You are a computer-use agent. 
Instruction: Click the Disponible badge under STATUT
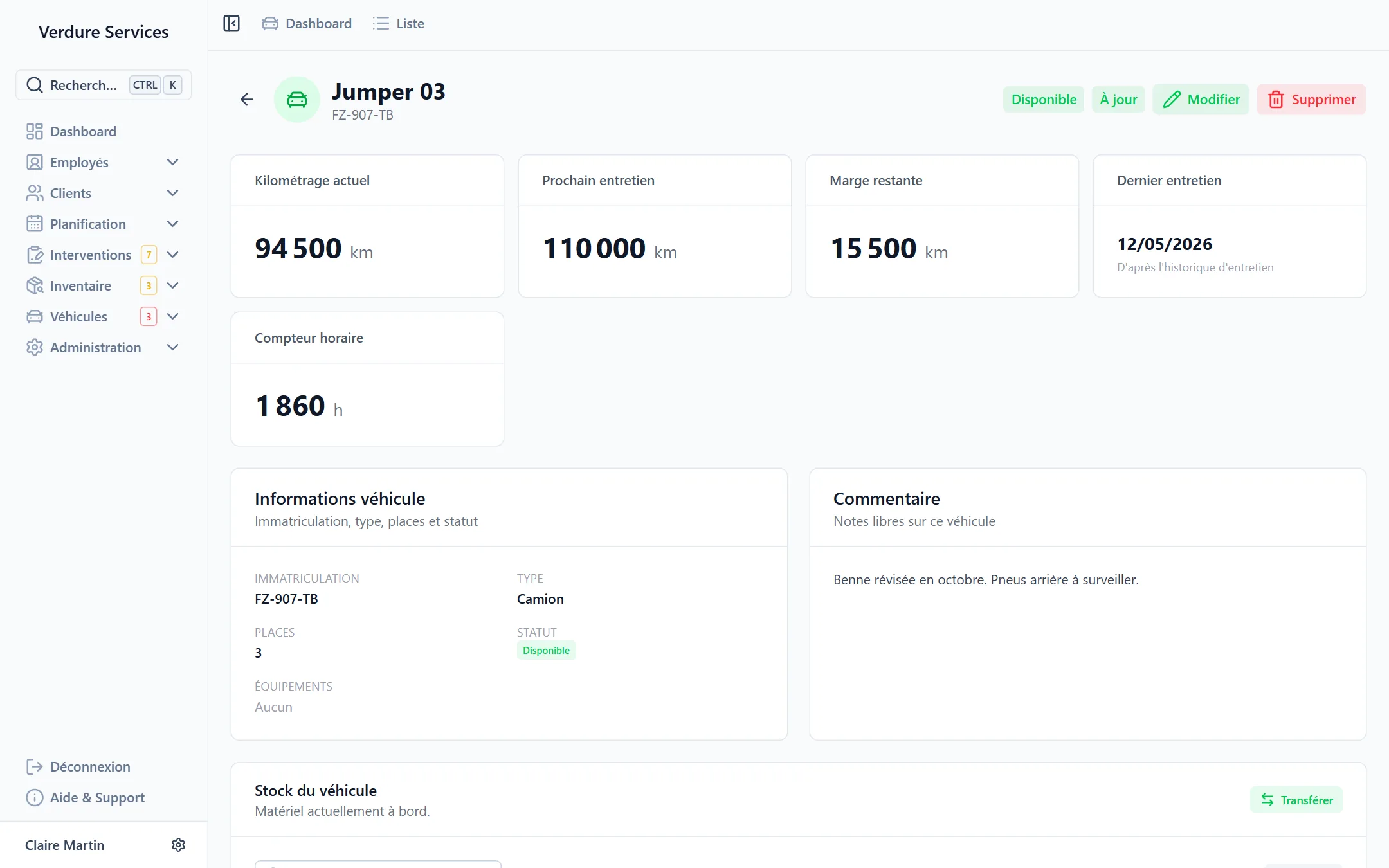[x=546, y=650]
